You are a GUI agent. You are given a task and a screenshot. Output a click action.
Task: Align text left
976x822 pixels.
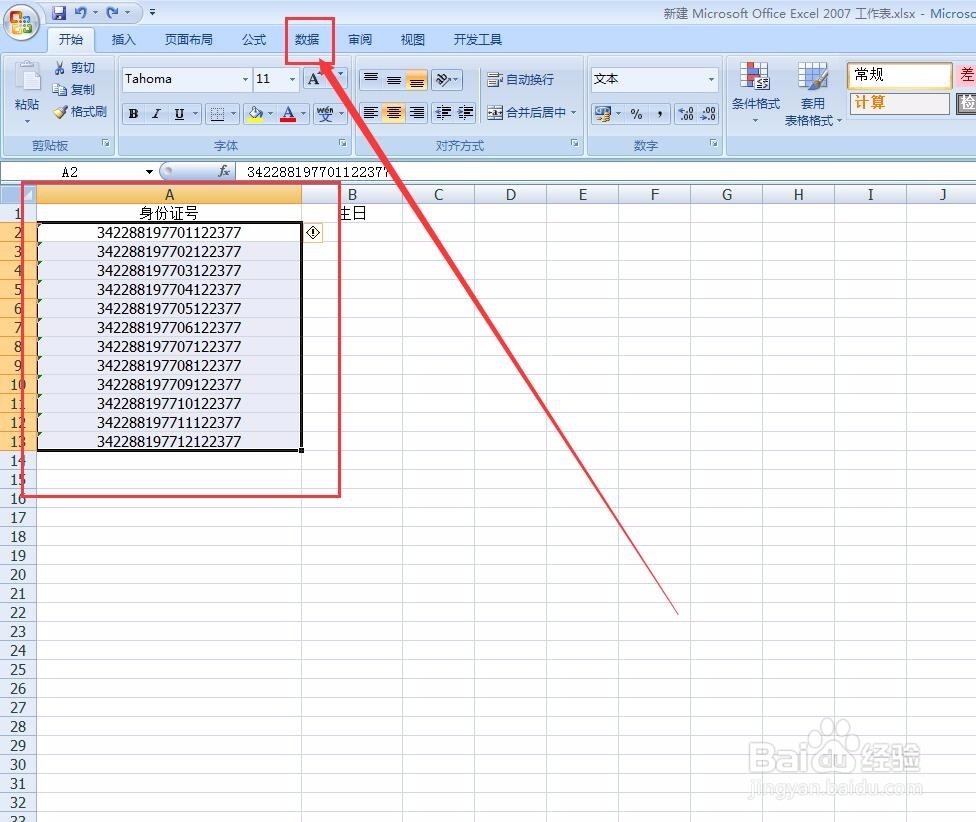371,113
